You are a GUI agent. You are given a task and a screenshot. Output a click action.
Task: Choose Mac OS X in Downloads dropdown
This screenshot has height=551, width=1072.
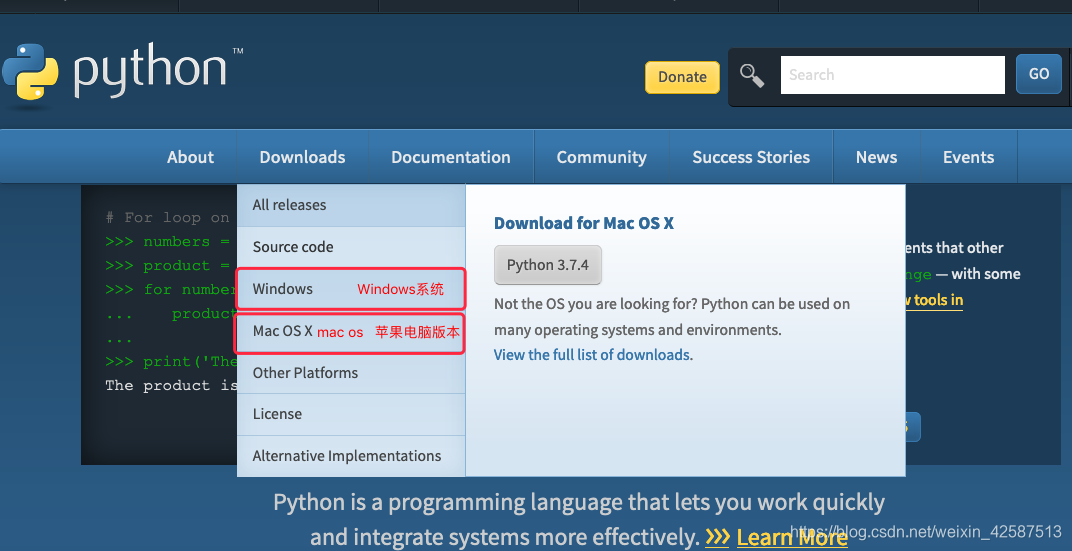[x=351, y=332]
